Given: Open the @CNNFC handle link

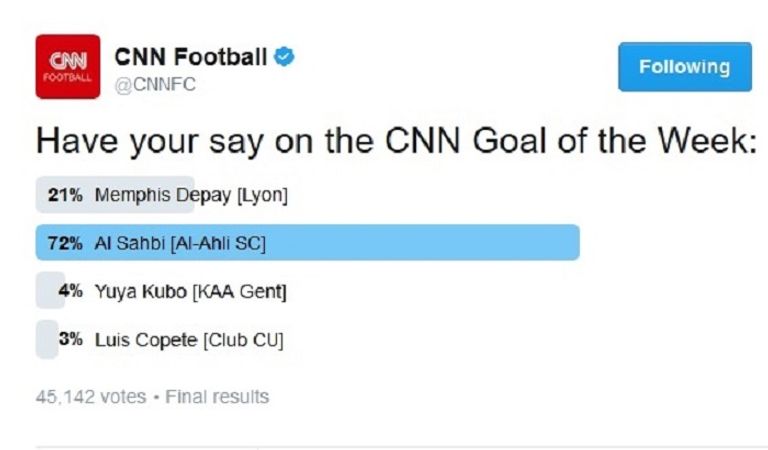Looking at the screenshot, I should (155, 85).
